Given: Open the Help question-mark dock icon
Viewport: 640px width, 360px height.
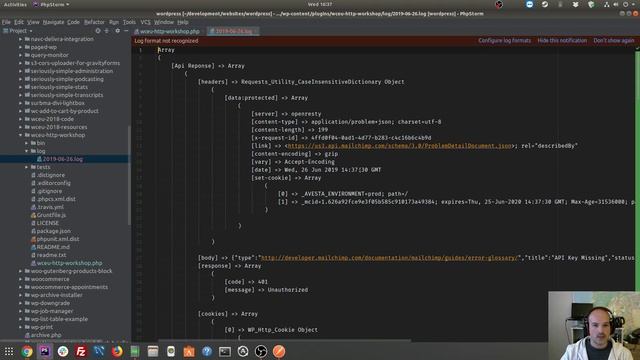Looking at the screenshot, I should coord(207,351).
